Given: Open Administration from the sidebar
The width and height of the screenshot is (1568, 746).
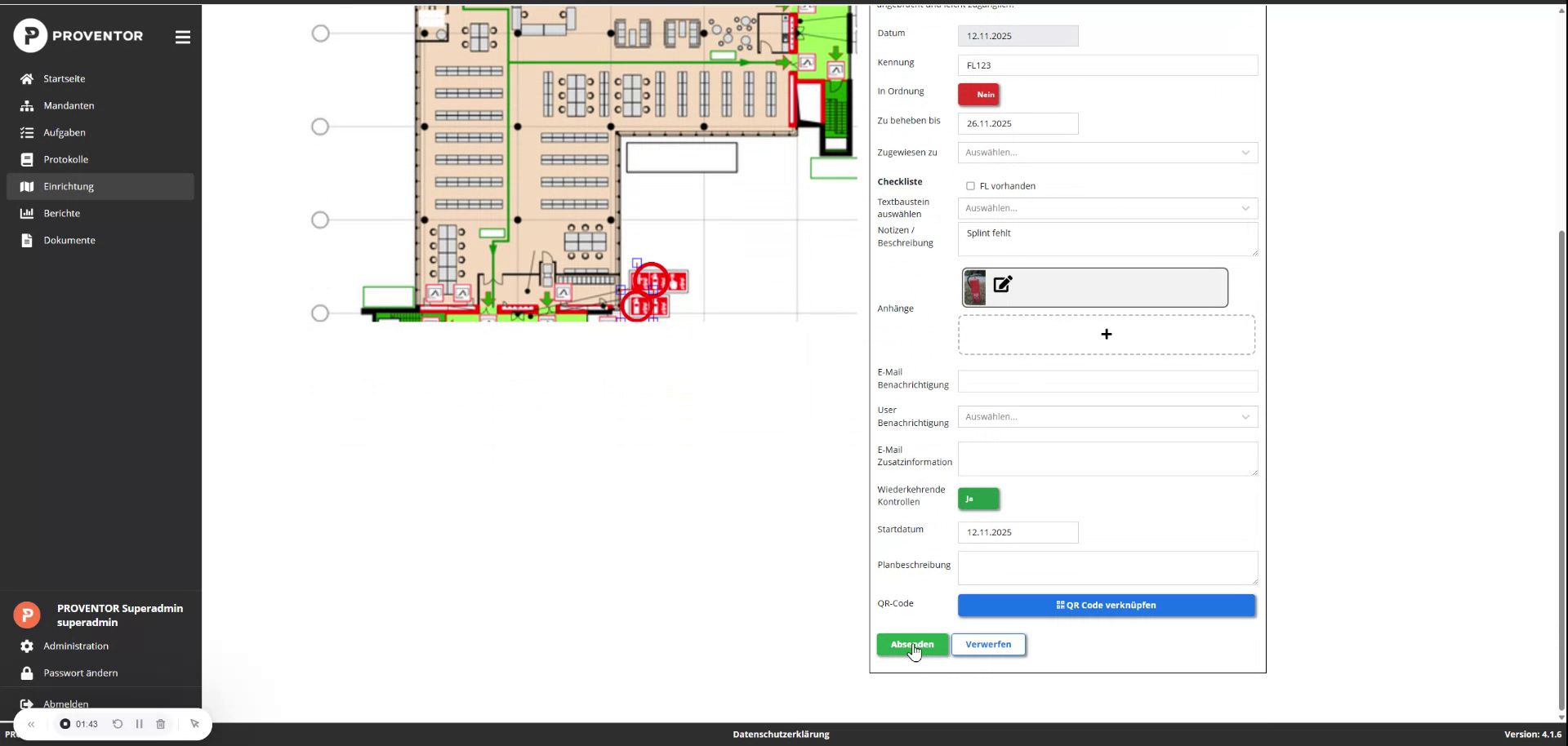Looking at the screenshot, I should (77, 646).
